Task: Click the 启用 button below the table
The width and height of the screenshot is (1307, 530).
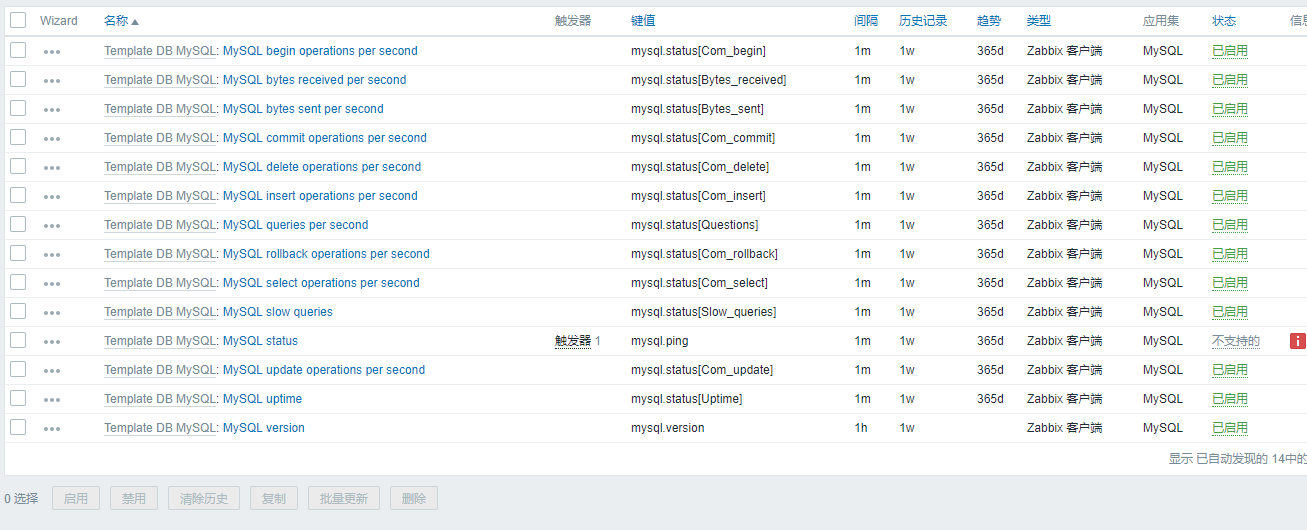Action: coord(76,498)
